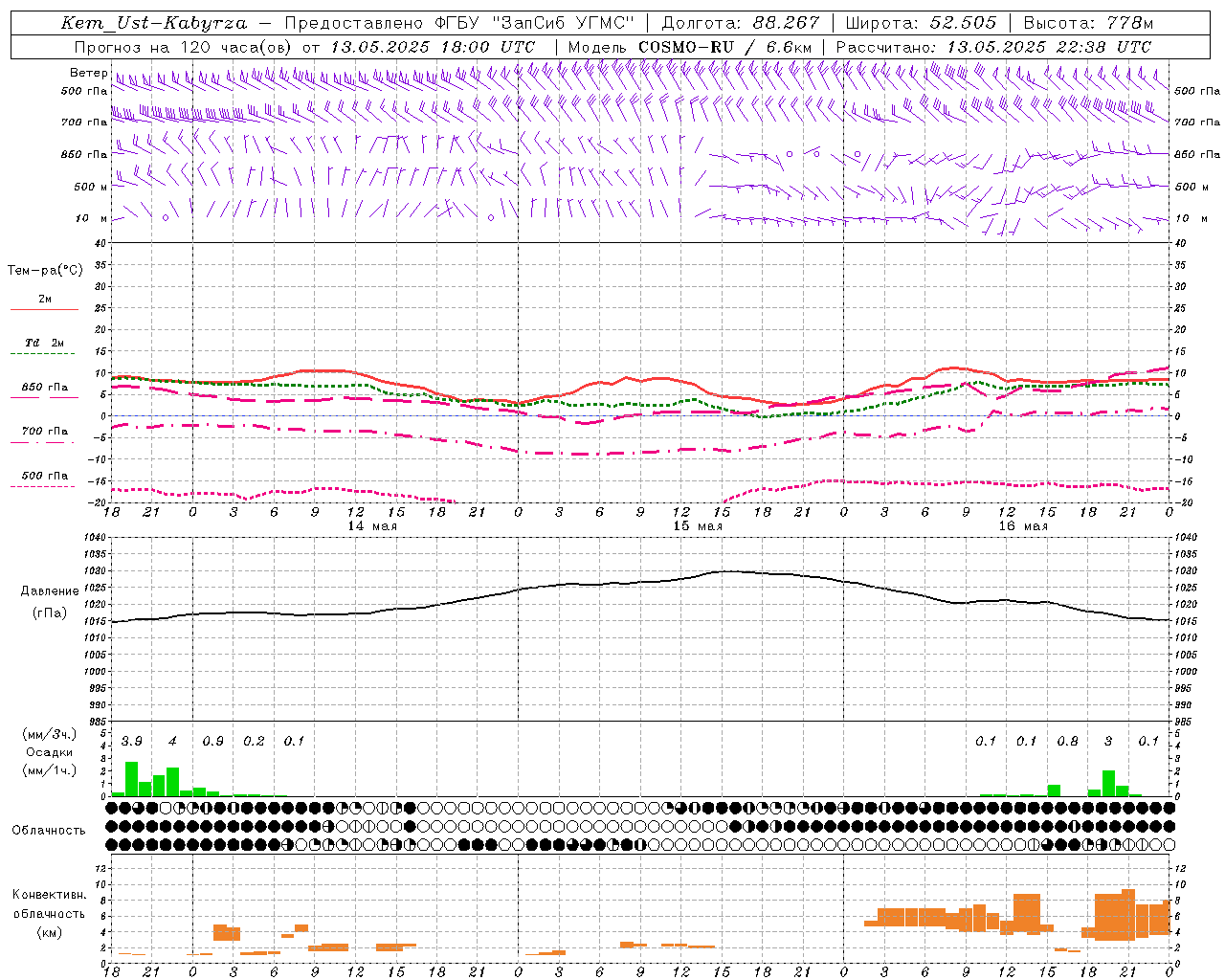The height and width of the screenshot is (980, 1225).
Task: Click the Осадки precipitation label
Action: point(49,752)
